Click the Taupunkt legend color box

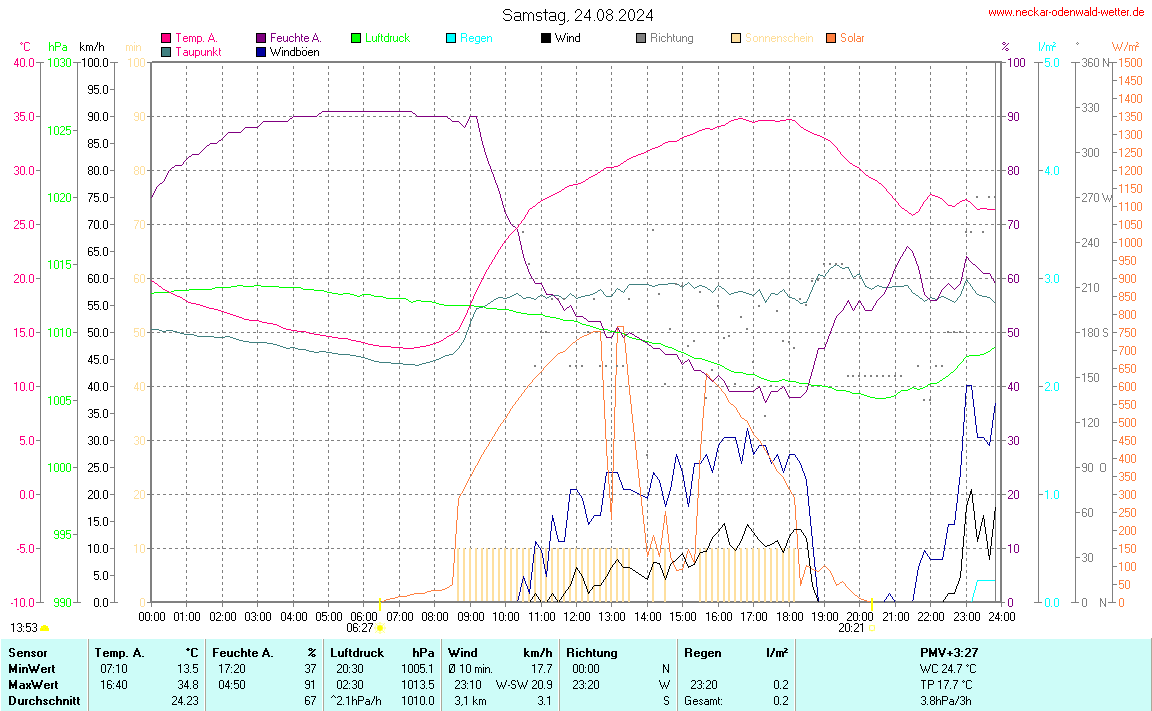click(166, 51)
